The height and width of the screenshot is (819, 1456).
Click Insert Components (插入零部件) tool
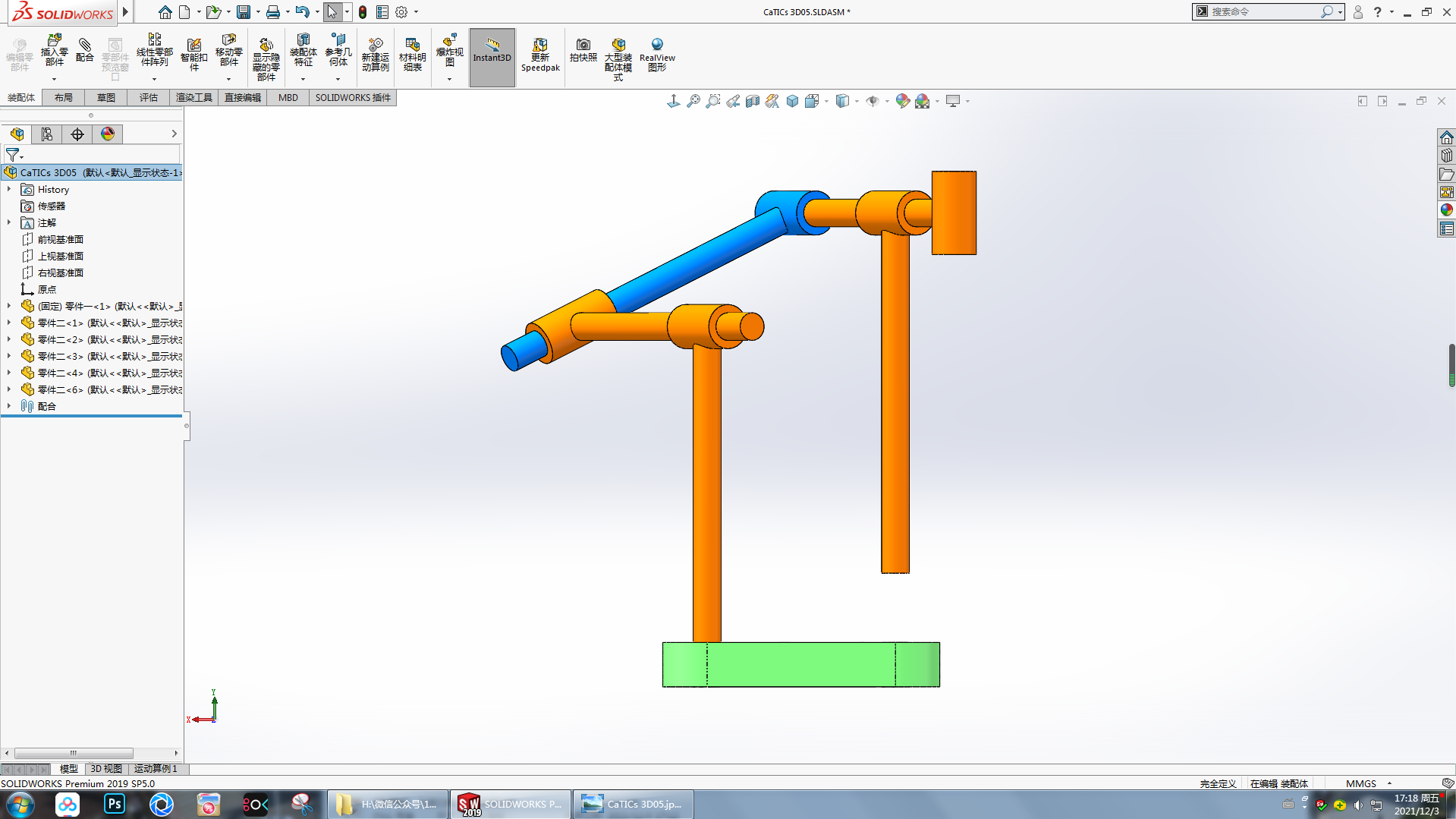[x=54, y=51]
